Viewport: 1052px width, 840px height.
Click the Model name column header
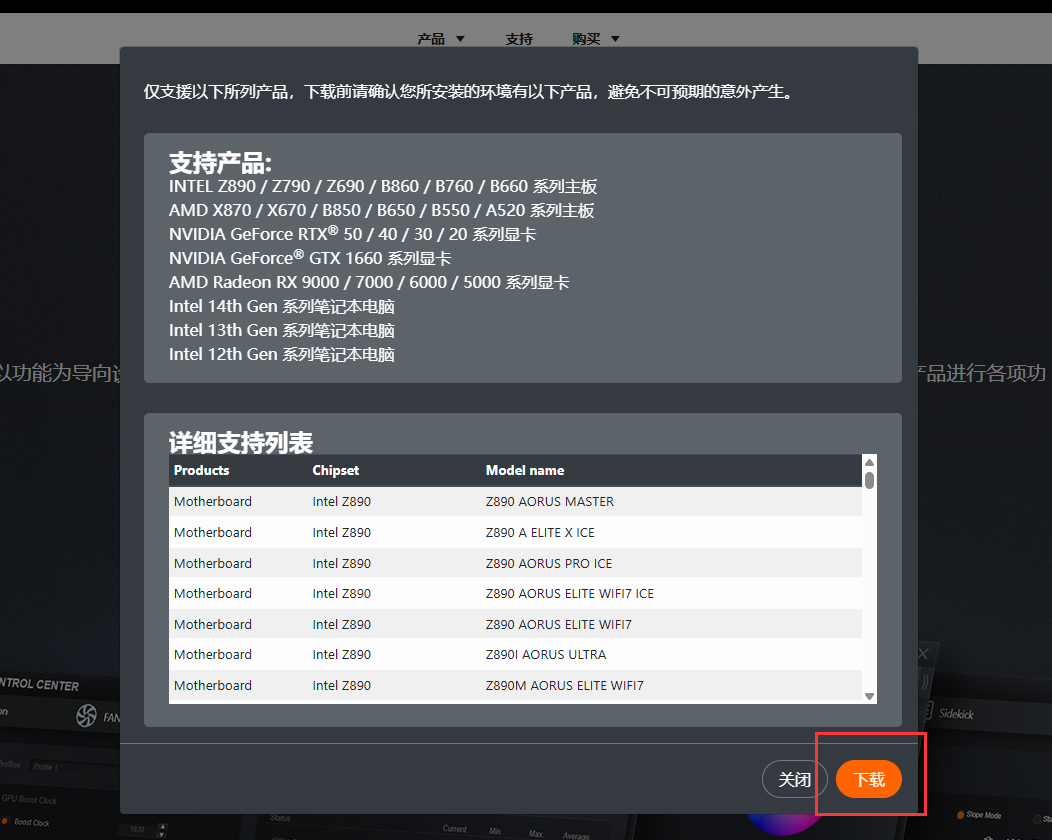click(x=524, y=470)
